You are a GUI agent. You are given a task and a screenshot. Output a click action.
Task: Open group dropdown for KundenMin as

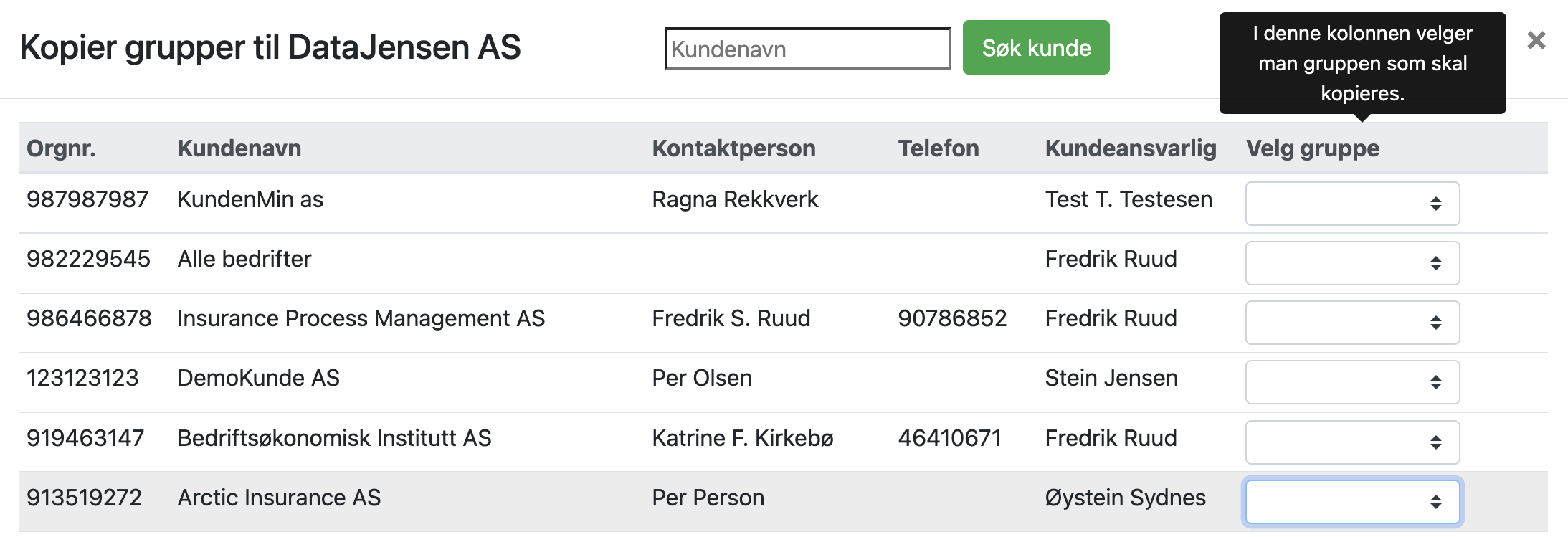pos(1352,204)
